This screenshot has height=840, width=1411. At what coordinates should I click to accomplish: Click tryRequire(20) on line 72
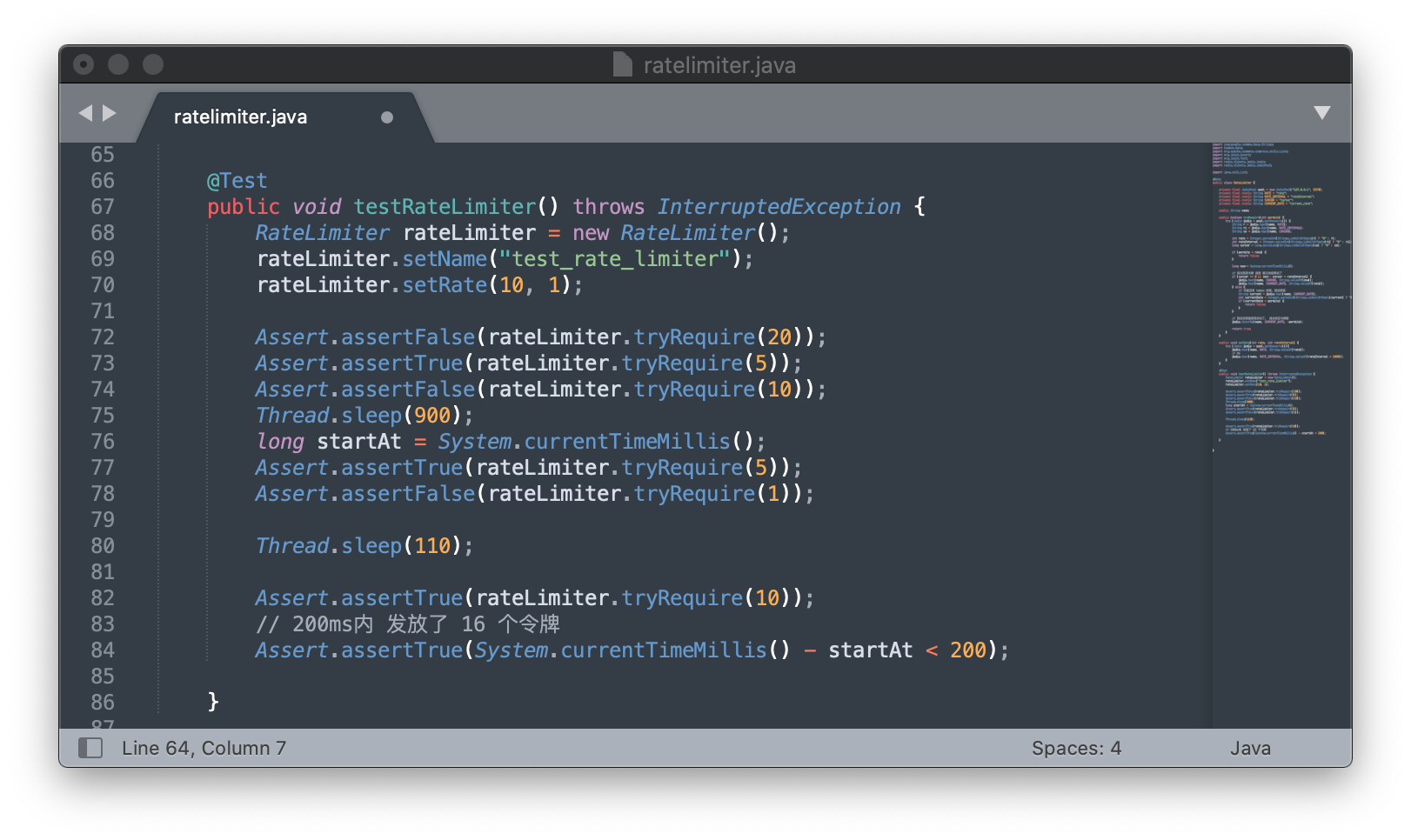718,337
